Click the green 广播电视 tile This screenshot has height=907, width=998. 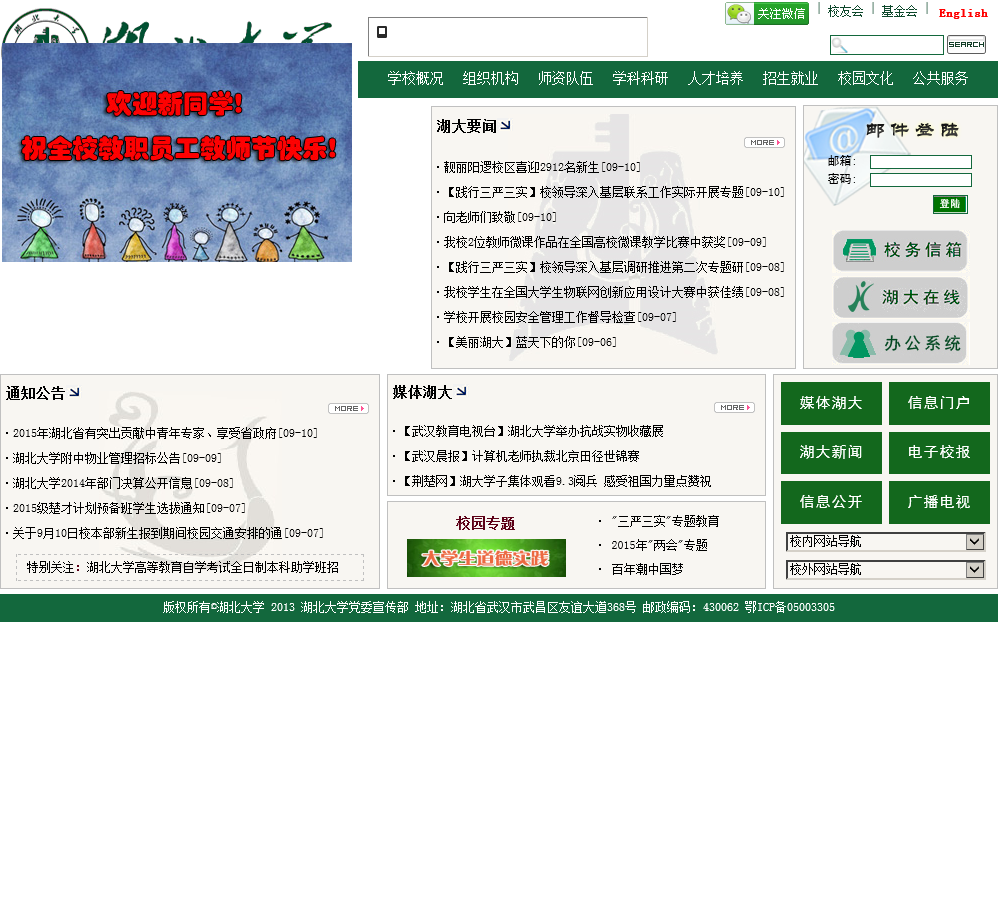pos(939,502)
